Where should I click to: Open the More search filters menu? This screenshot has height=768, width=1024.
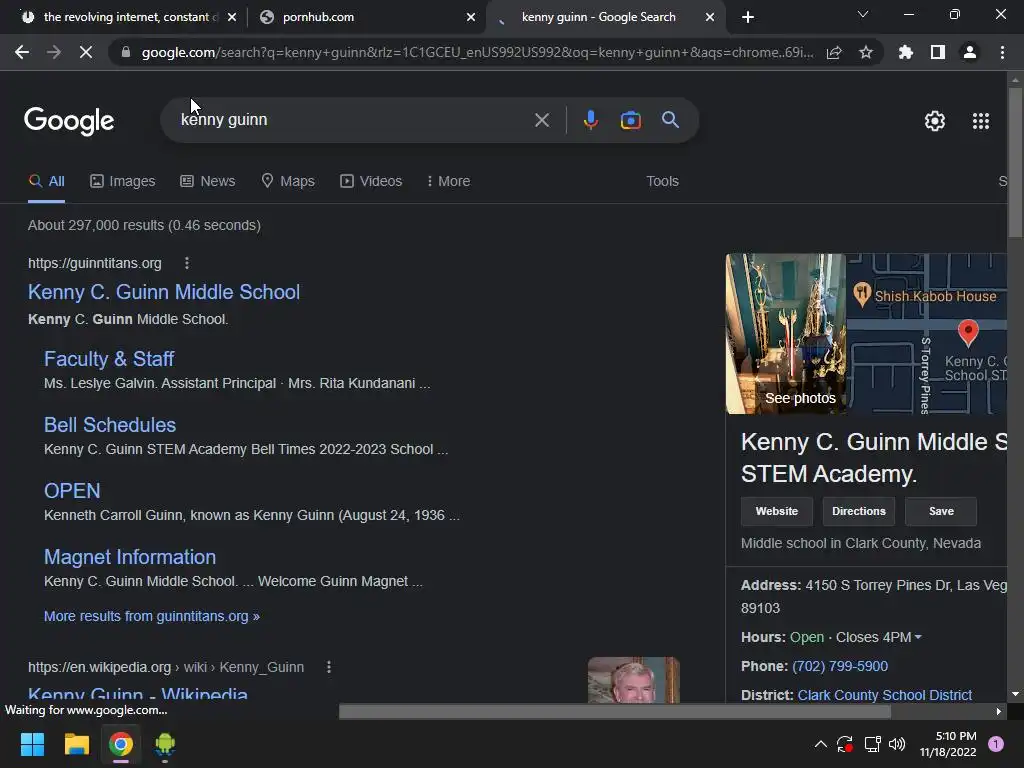click(448, 181)
